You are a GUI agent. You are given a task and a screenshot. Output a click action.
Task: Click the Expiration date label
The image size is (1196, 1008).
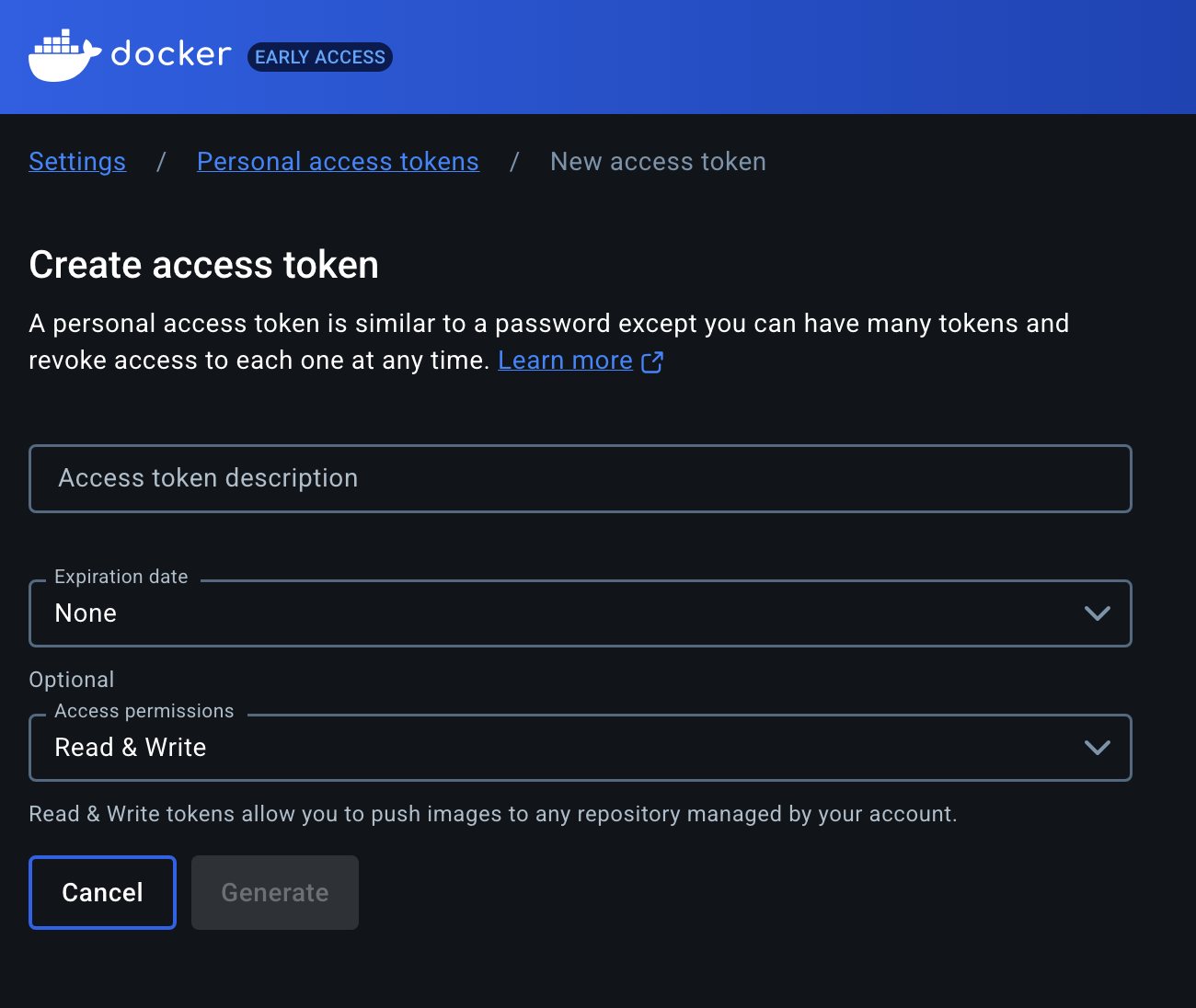point(121,577)
